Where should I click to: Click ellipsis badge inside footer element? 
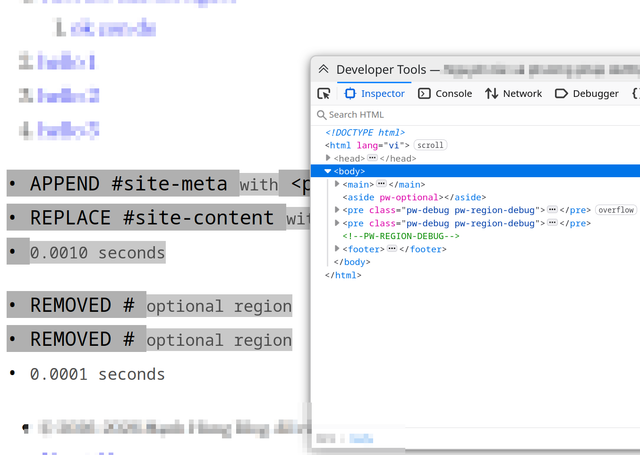(392, 249)
